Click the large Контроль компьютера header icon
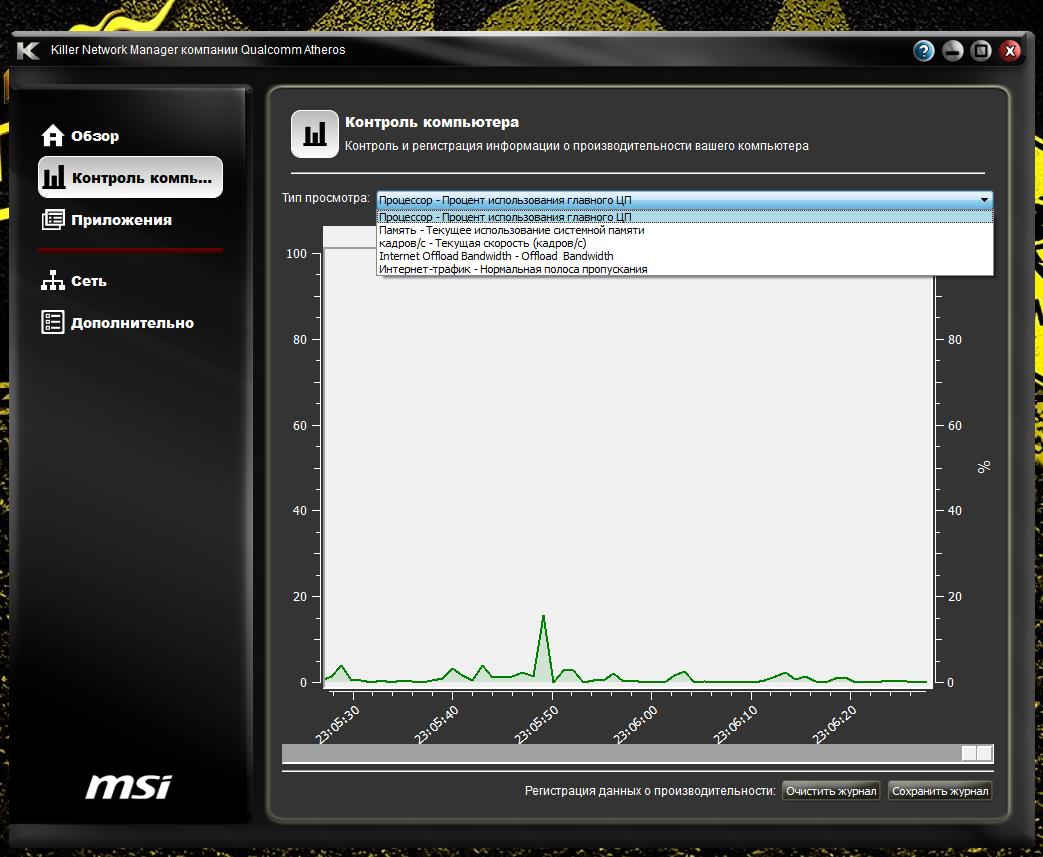Viewport: 1043px width, 857px height. [x=314, y=134]
